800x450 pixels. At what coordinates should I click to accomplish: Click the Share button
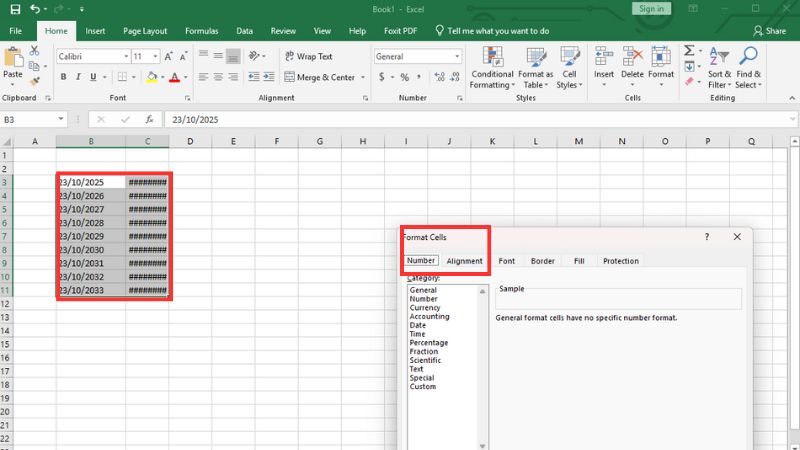tap(769, 31)
